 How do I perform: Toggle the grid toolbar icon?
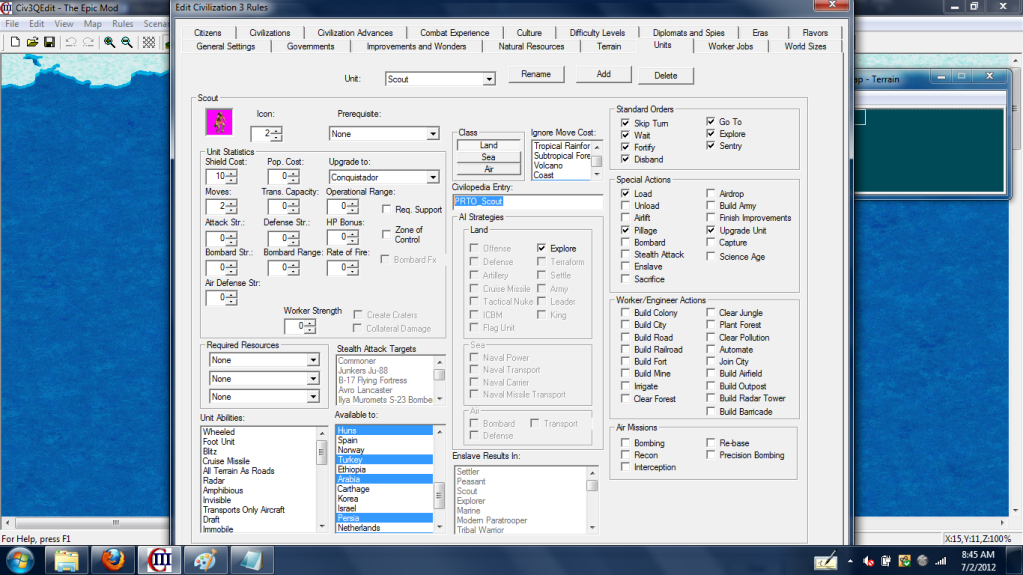(x=149, y=42)
